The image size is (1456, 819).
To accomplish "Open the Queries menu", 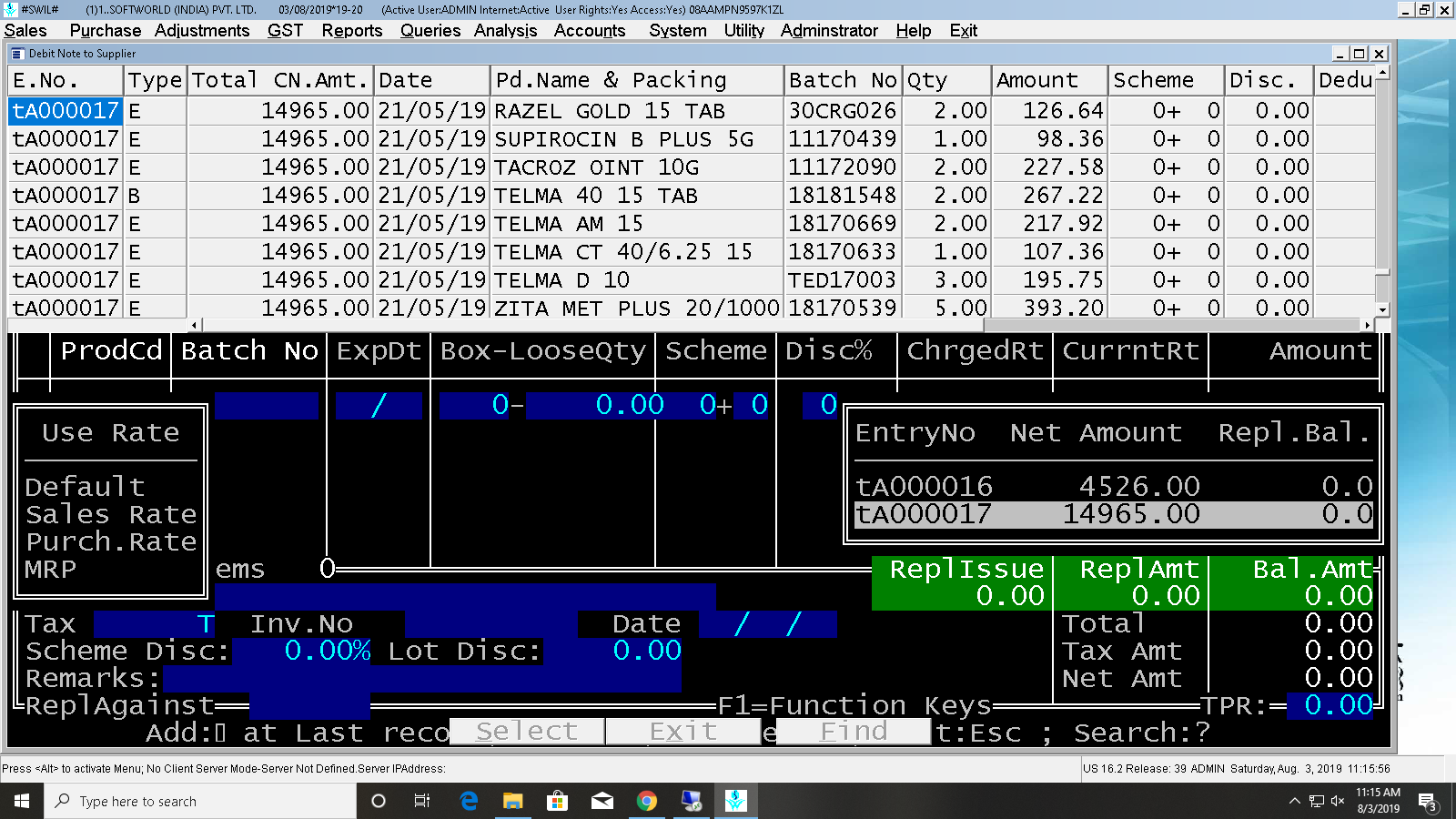I will 430,30.
